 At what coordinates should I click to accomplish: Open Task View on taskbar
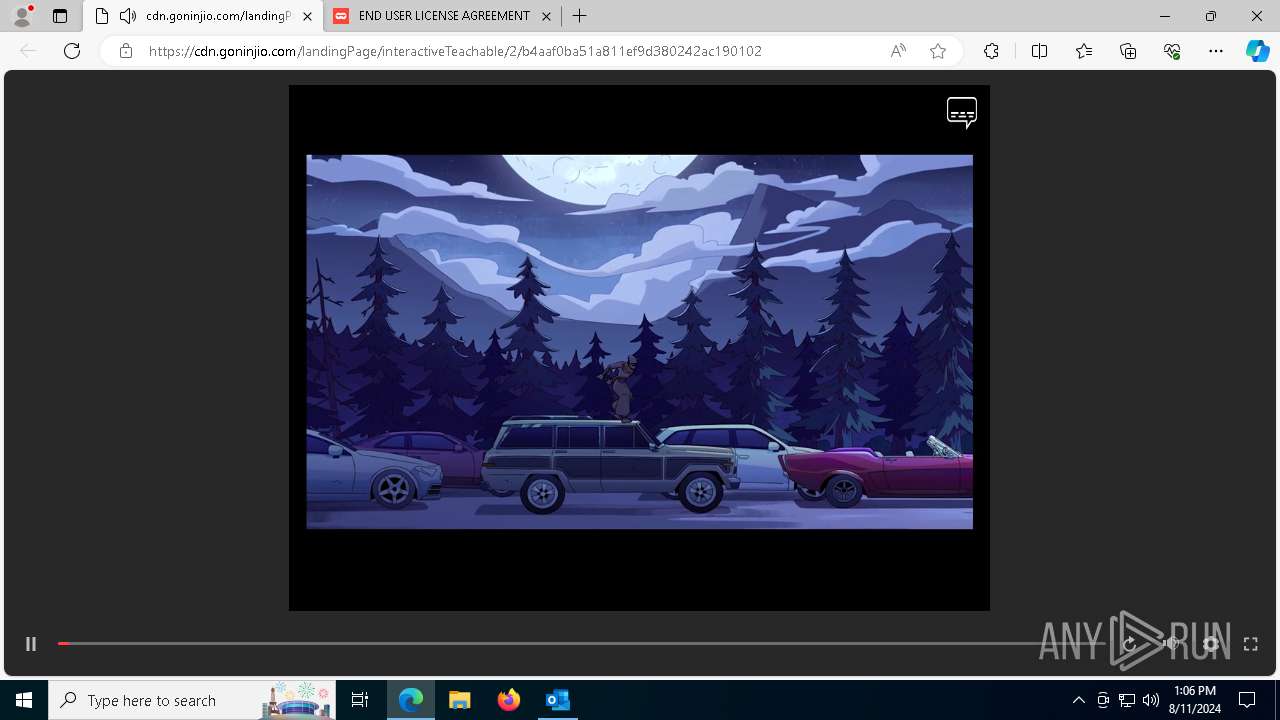(x=360, y=700)
